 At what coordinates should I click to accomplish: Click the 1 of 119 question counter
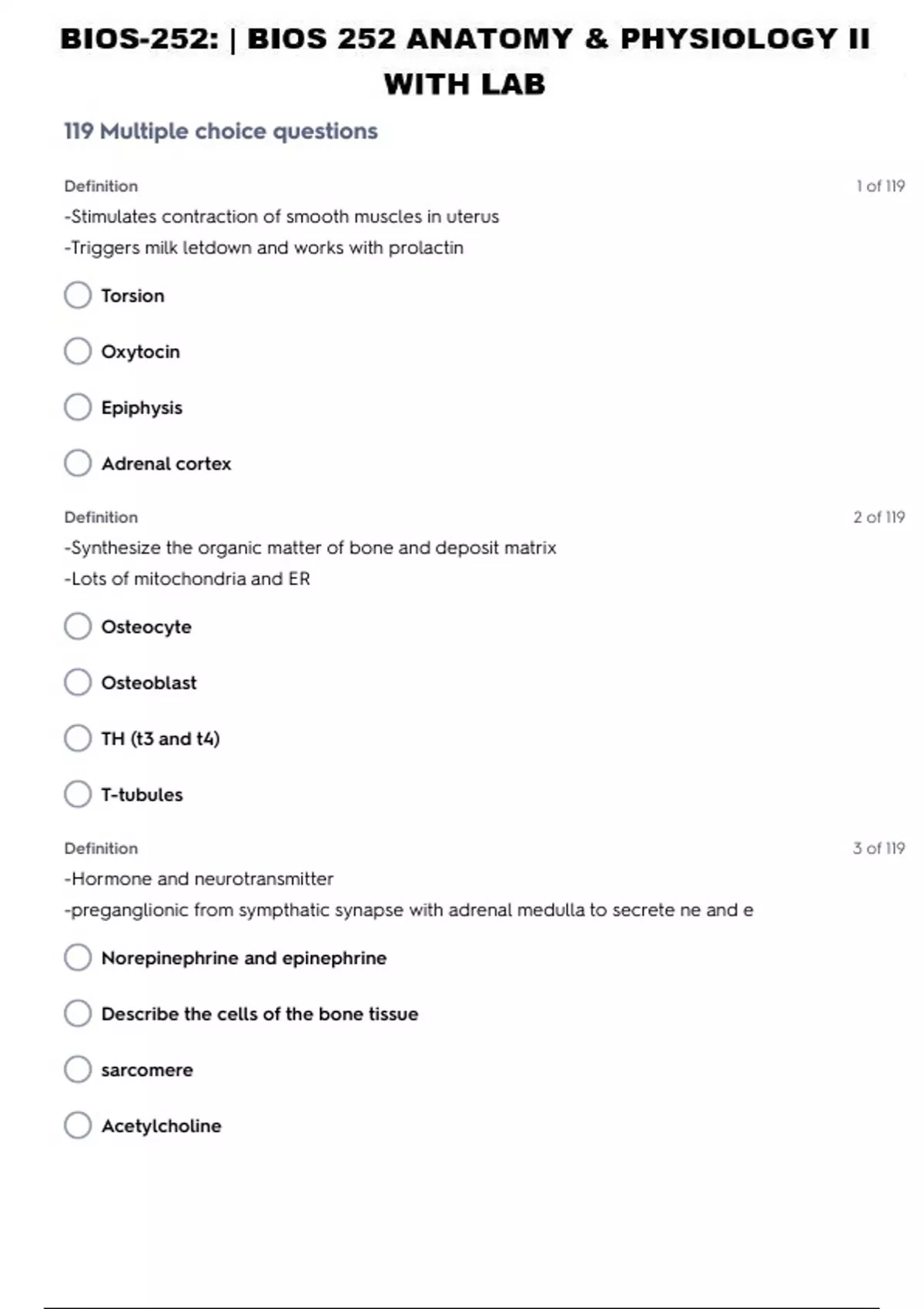880,186
